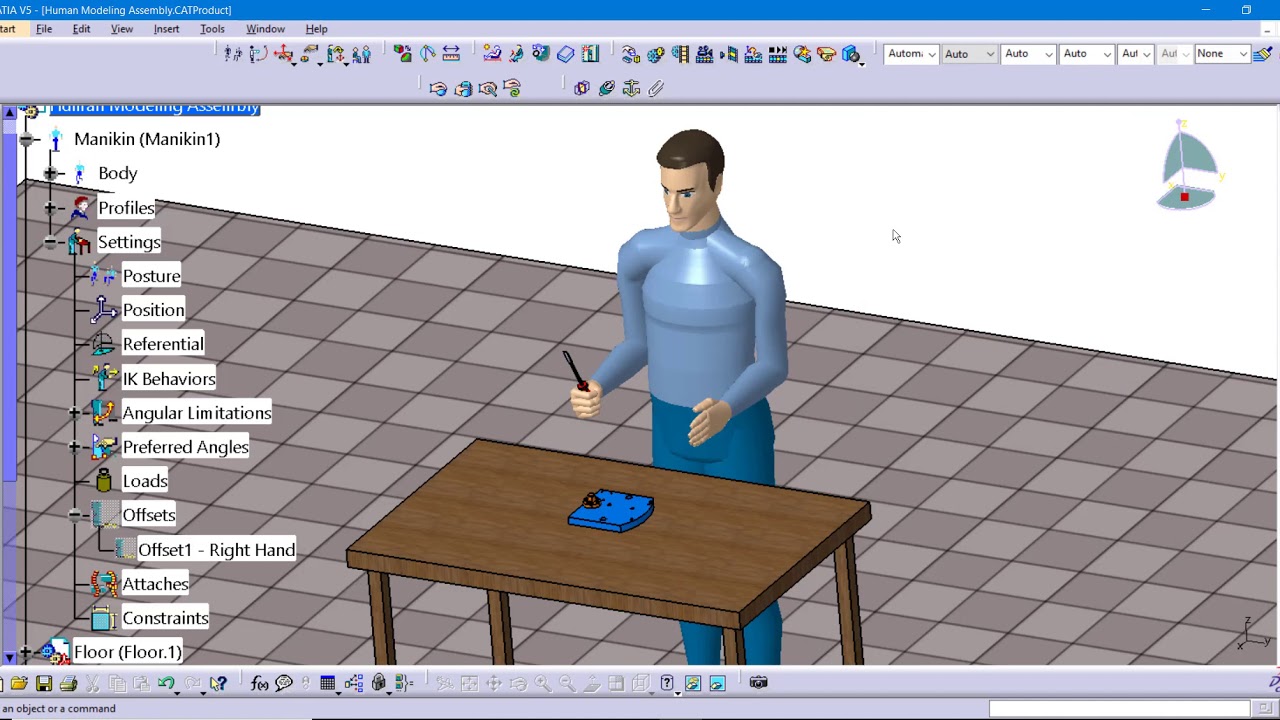The width and height of the screenshot is (1280, 720).
Task: Click the film camera sequence icon
Action: coord(705,53)
